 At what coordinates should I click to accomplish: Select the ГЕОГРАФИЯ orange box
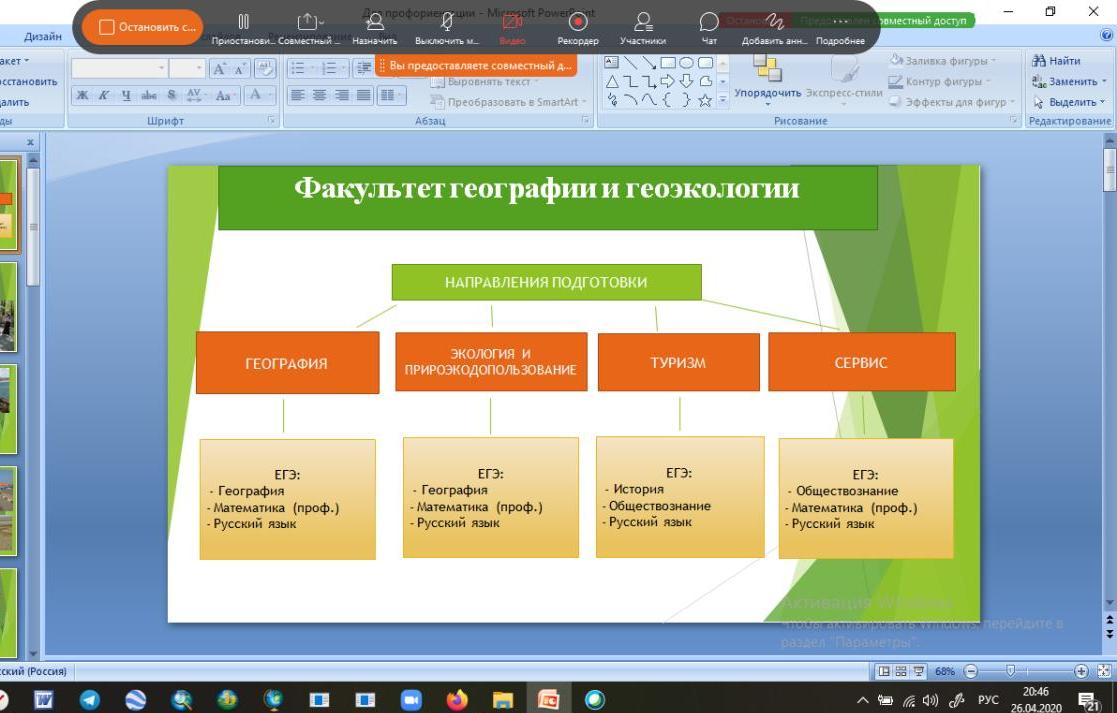287,363
